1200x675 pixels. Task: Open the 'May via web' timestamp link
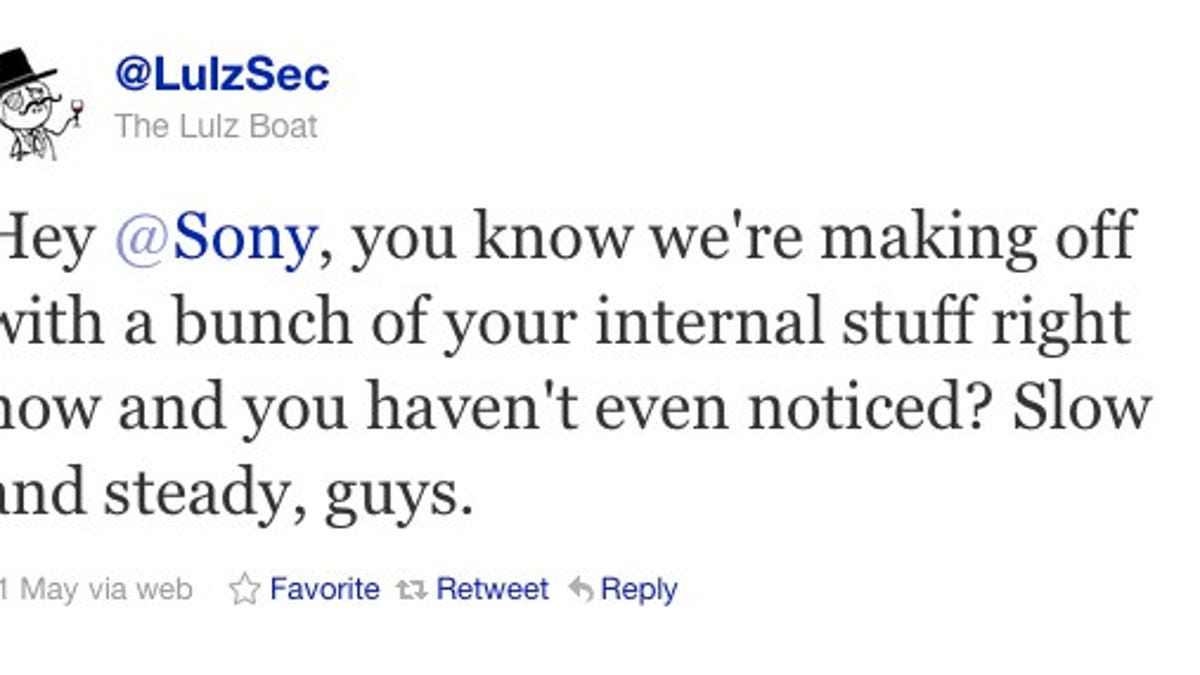(95, 590)
